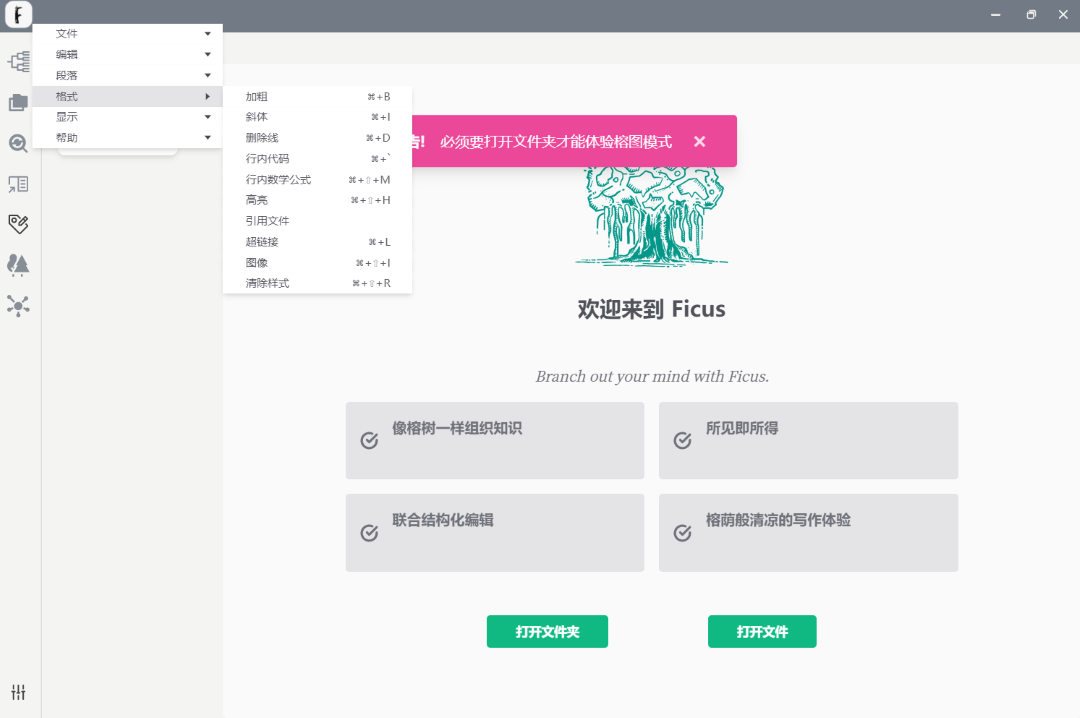
Task: Click the 打开文件夹 button
Action: (547, 631)
